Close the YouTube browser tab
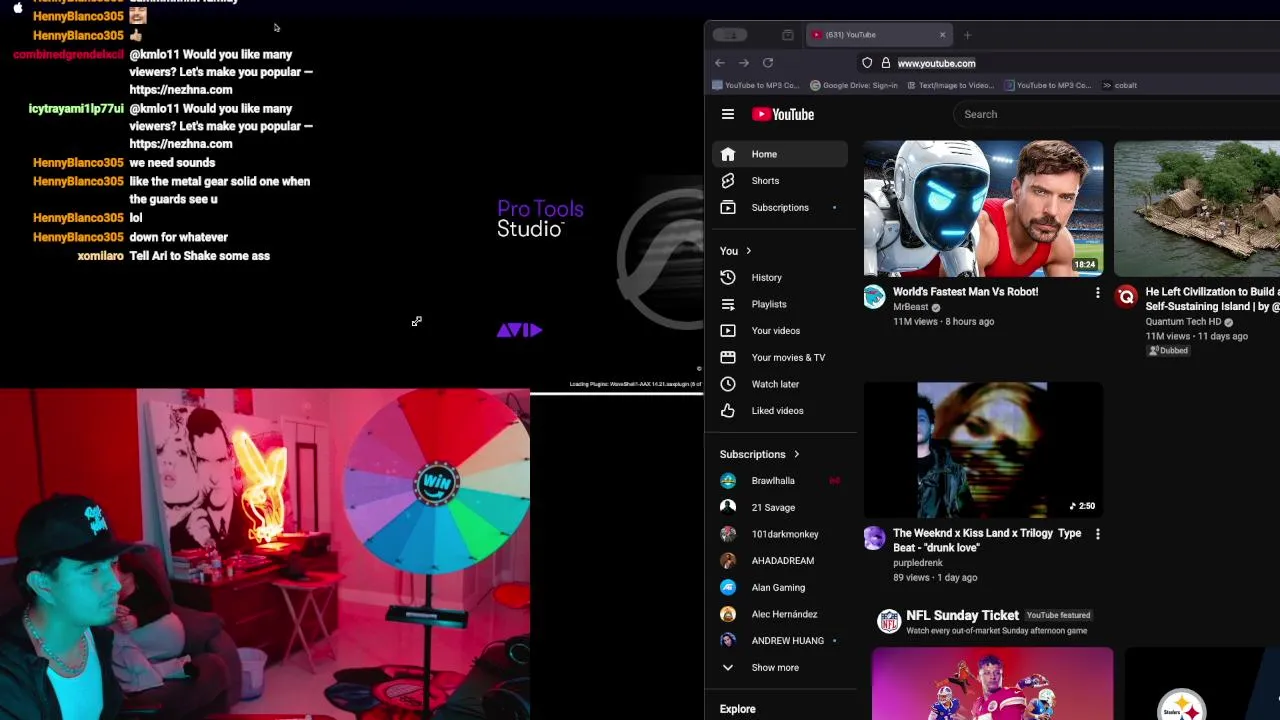This screenshot has height=720, width=1280. pyautogui.click(x=942, y=35)
